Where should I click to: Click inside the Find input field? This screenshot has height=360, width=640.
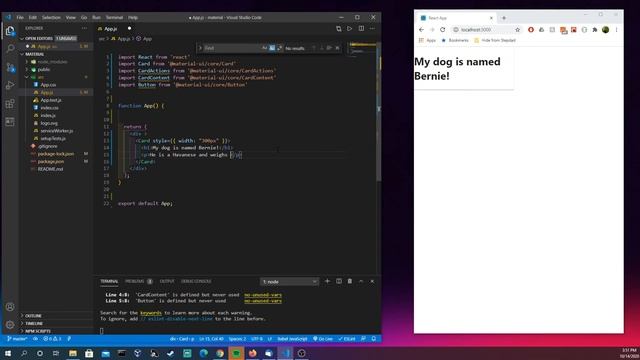pyautogui.click(x=232, y=48)
